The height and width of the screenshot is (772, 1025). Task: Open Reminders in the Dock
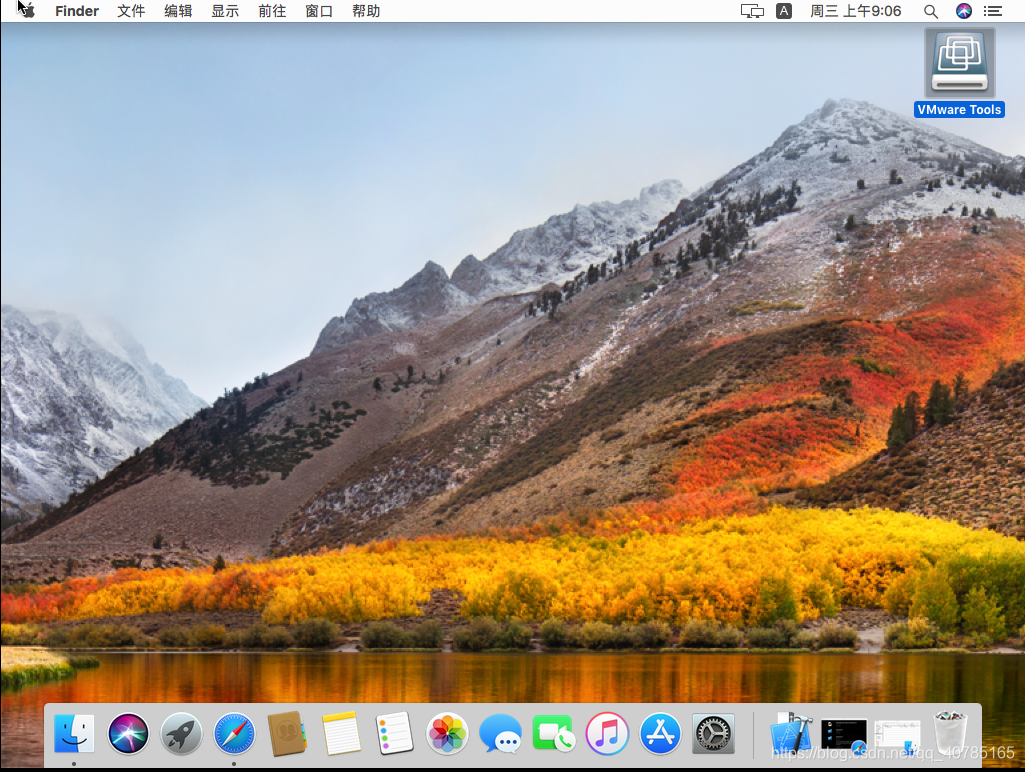tap(394, 733)
